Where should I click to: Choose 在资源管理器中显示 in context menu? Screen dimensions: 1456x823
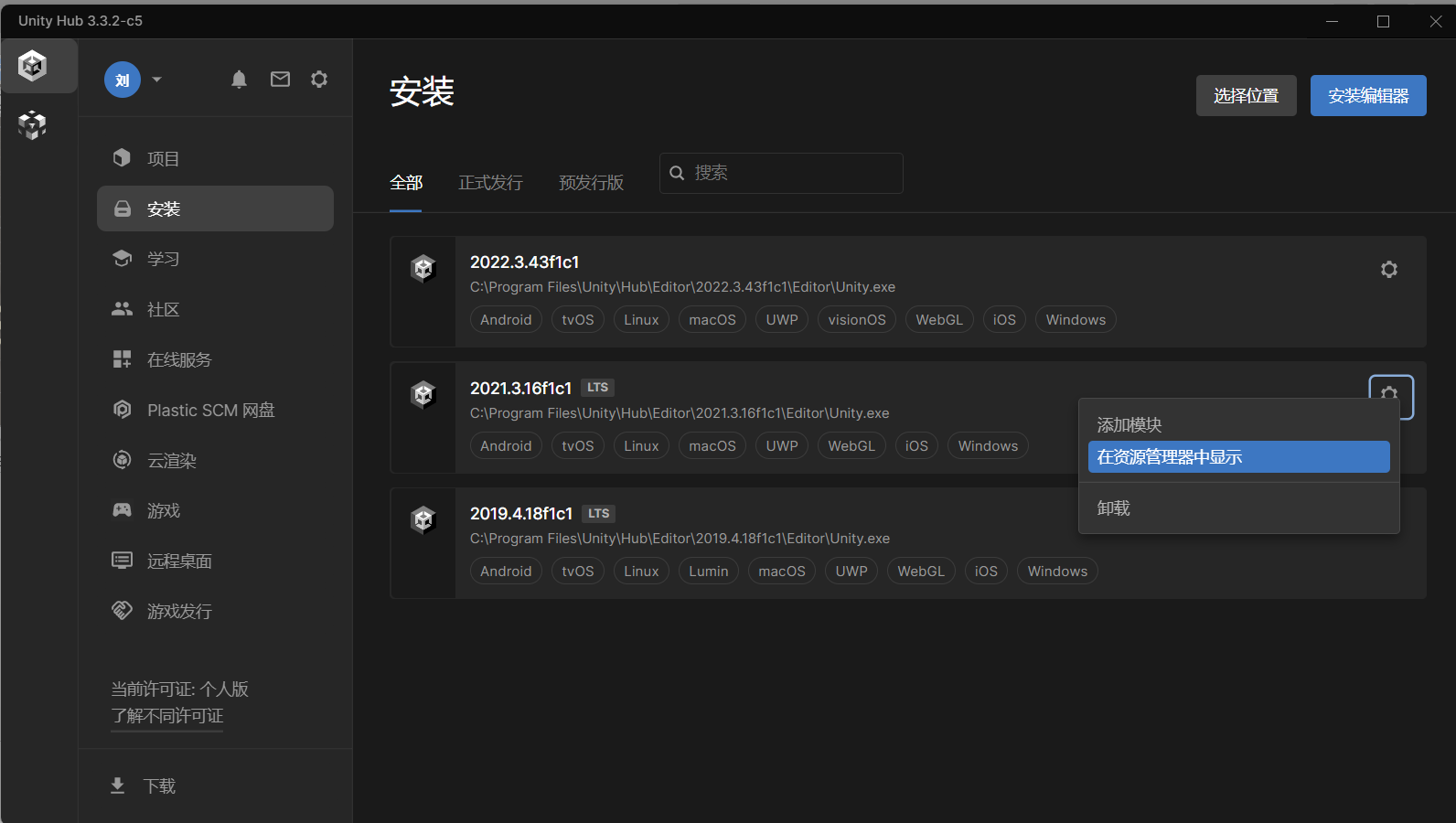click(x=1239, y=456)
